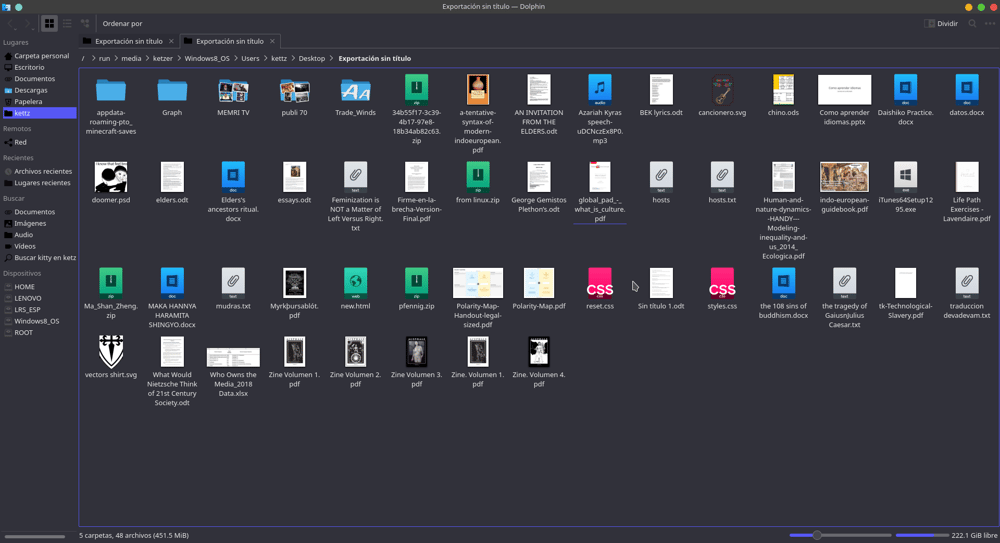
Task: Select the chino.ods spreadsheet
Action: pyautogui.click(x=783, y=90)
